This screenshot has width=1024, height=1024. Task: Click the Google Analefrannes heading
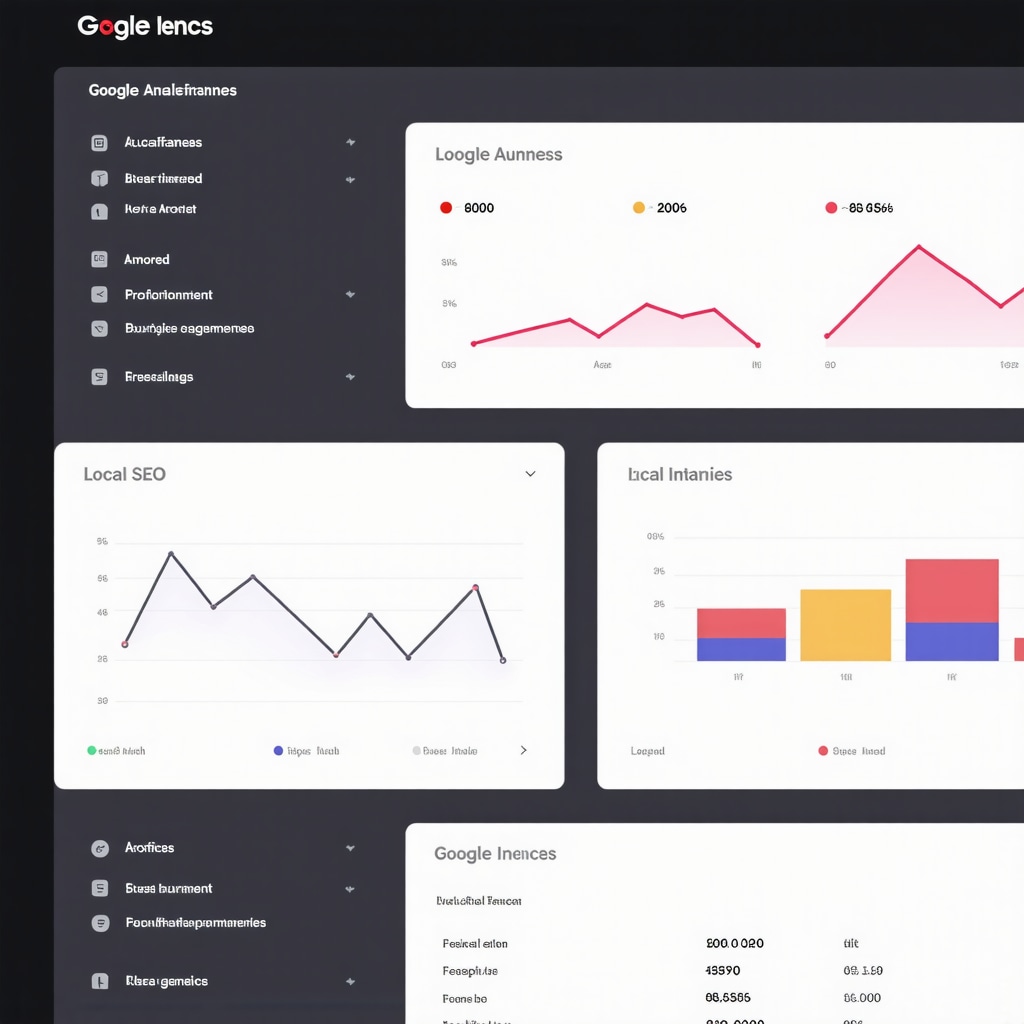coord(163,90)
